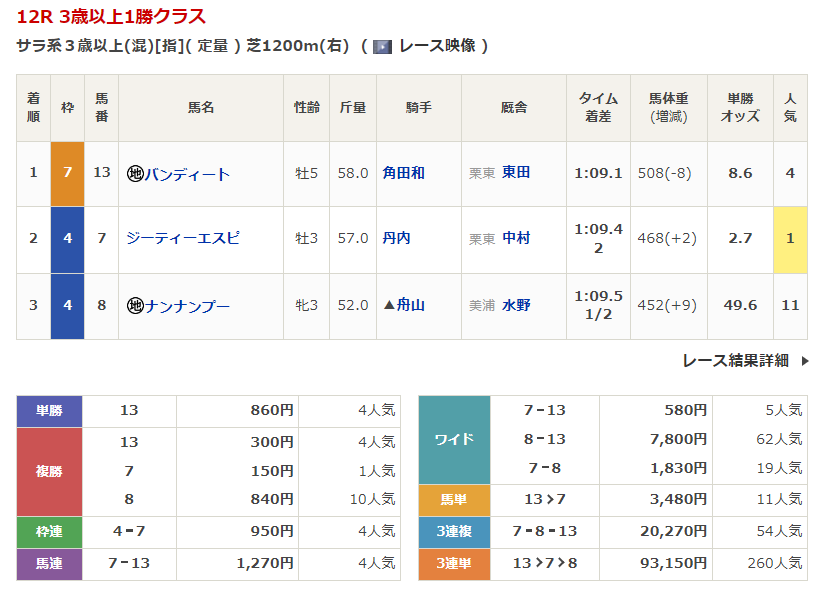Viewport: 823px width, 590px height.
Task: Click the triangle mark before jockey 舟山
Action: point(389,305)
